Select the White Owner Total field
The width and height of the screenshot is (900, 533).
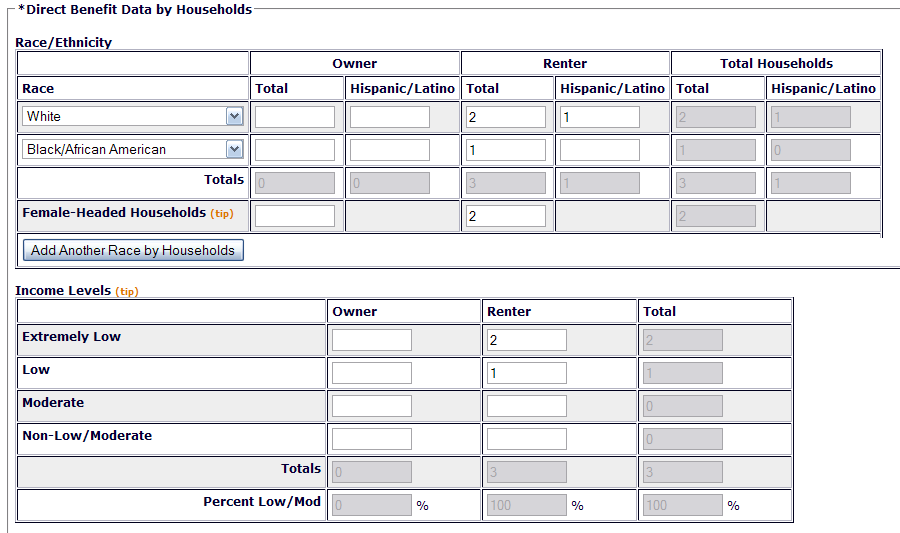[x=295, y=117]
